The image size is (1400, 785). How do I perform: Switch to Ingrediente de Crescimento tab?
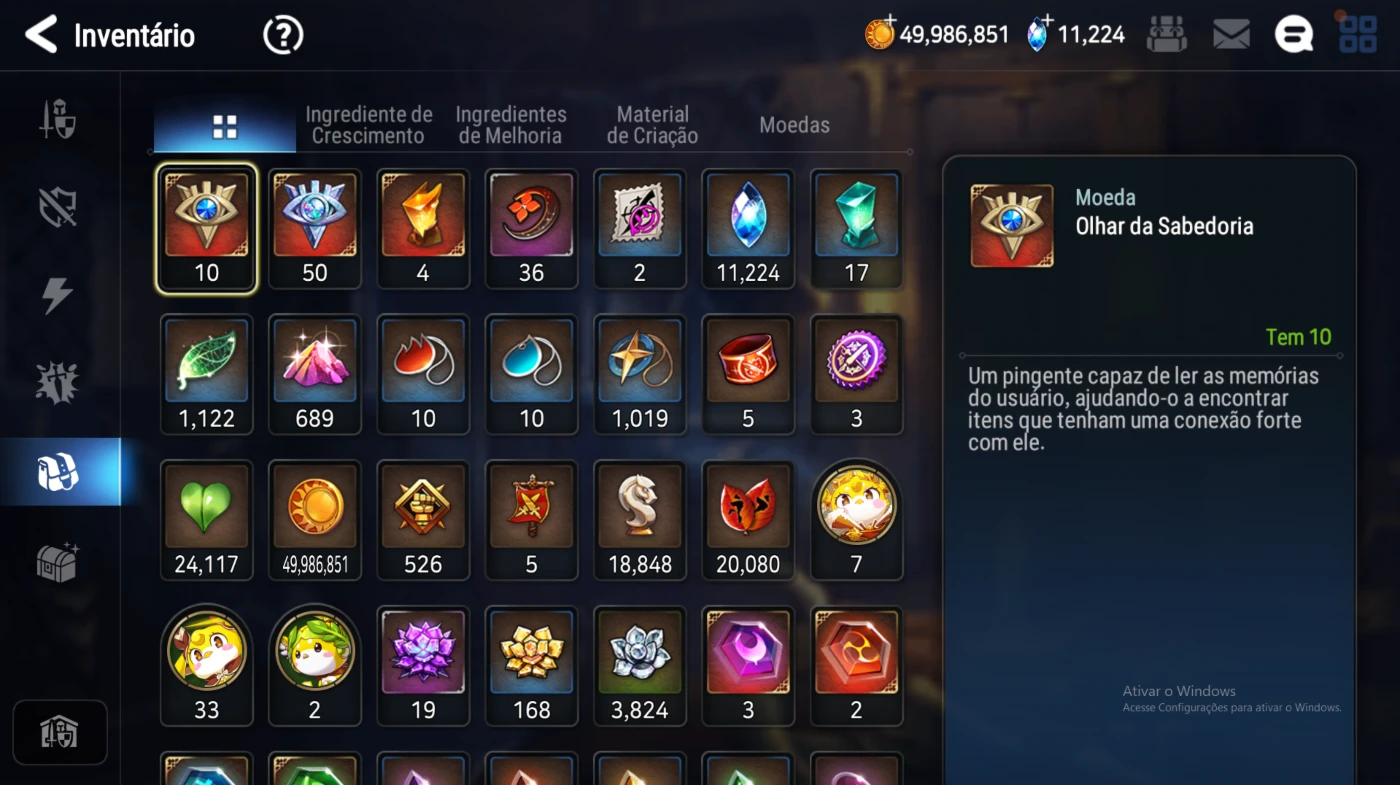click(x=369, y=125)
